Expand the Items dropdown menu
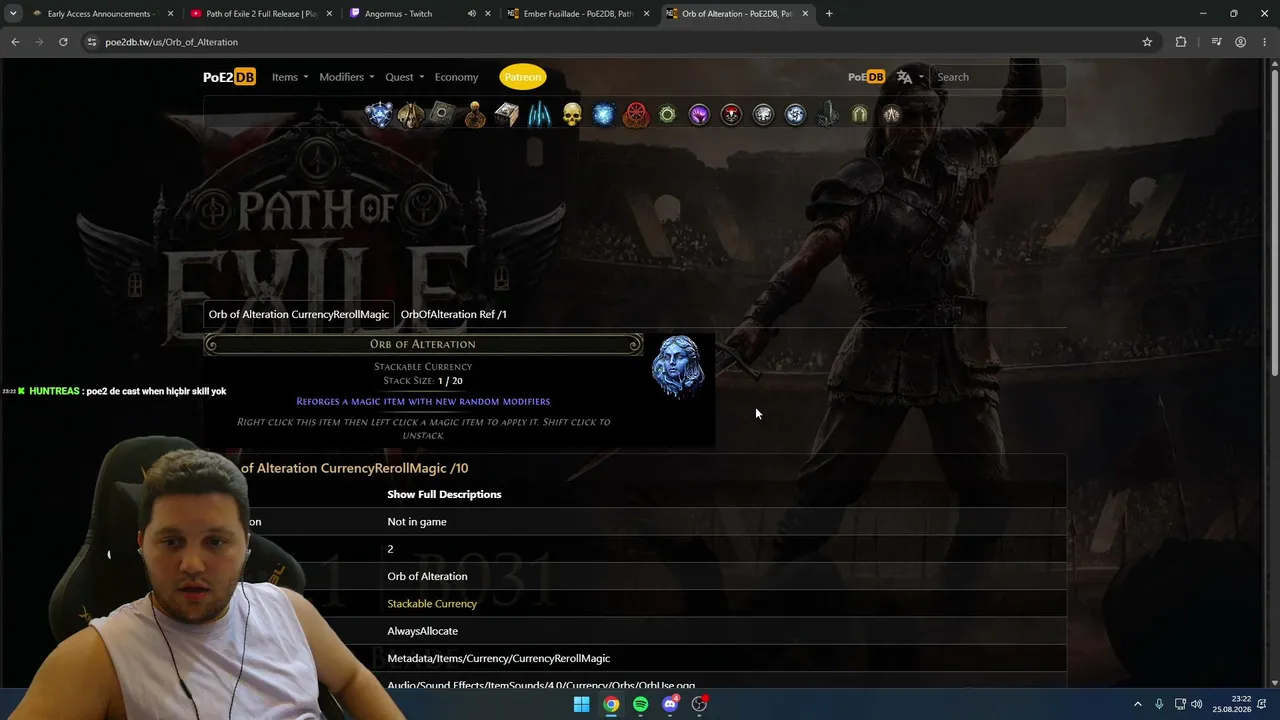This screenshot has height=720, width=1280. [x=290, y=77]
